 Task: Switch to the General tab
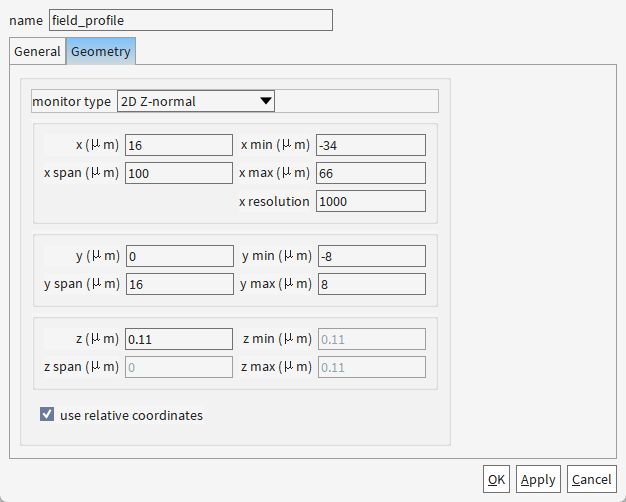pyautogui.click(x=38, y=52)
